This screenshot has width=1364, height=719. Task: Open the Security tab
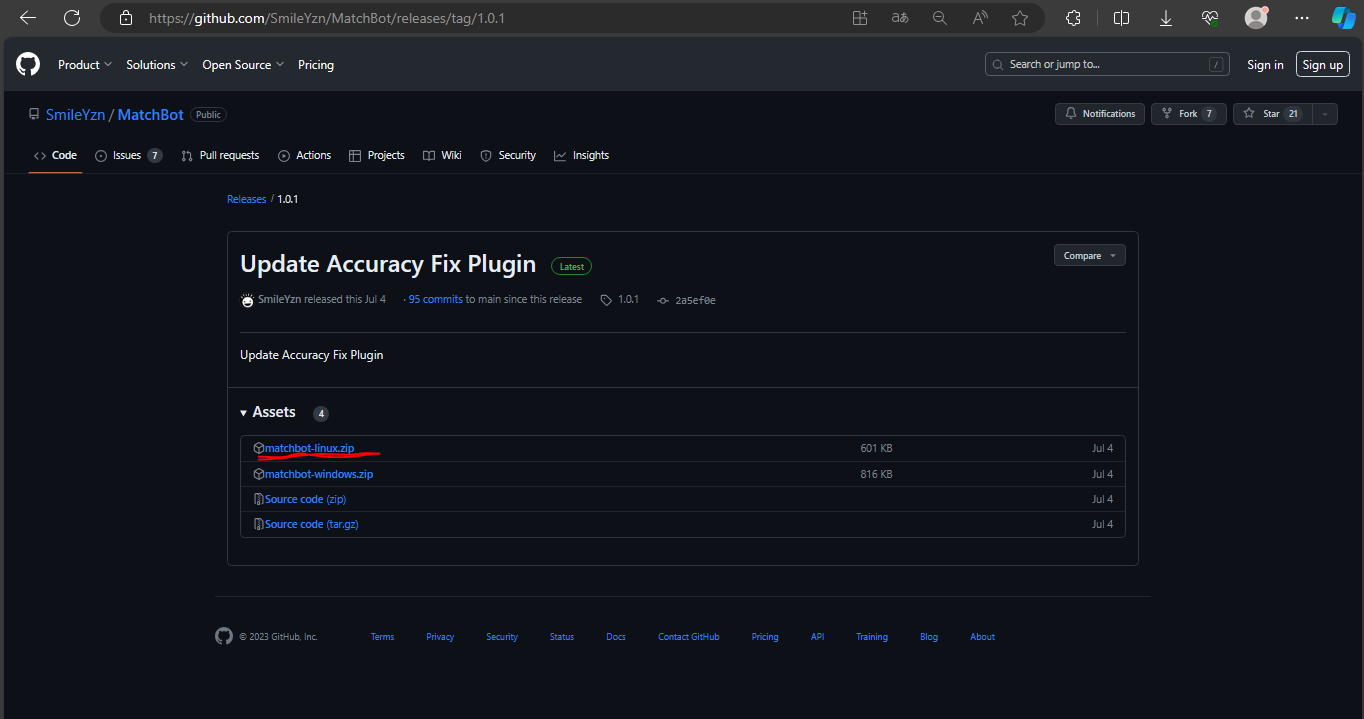(508, 155)
